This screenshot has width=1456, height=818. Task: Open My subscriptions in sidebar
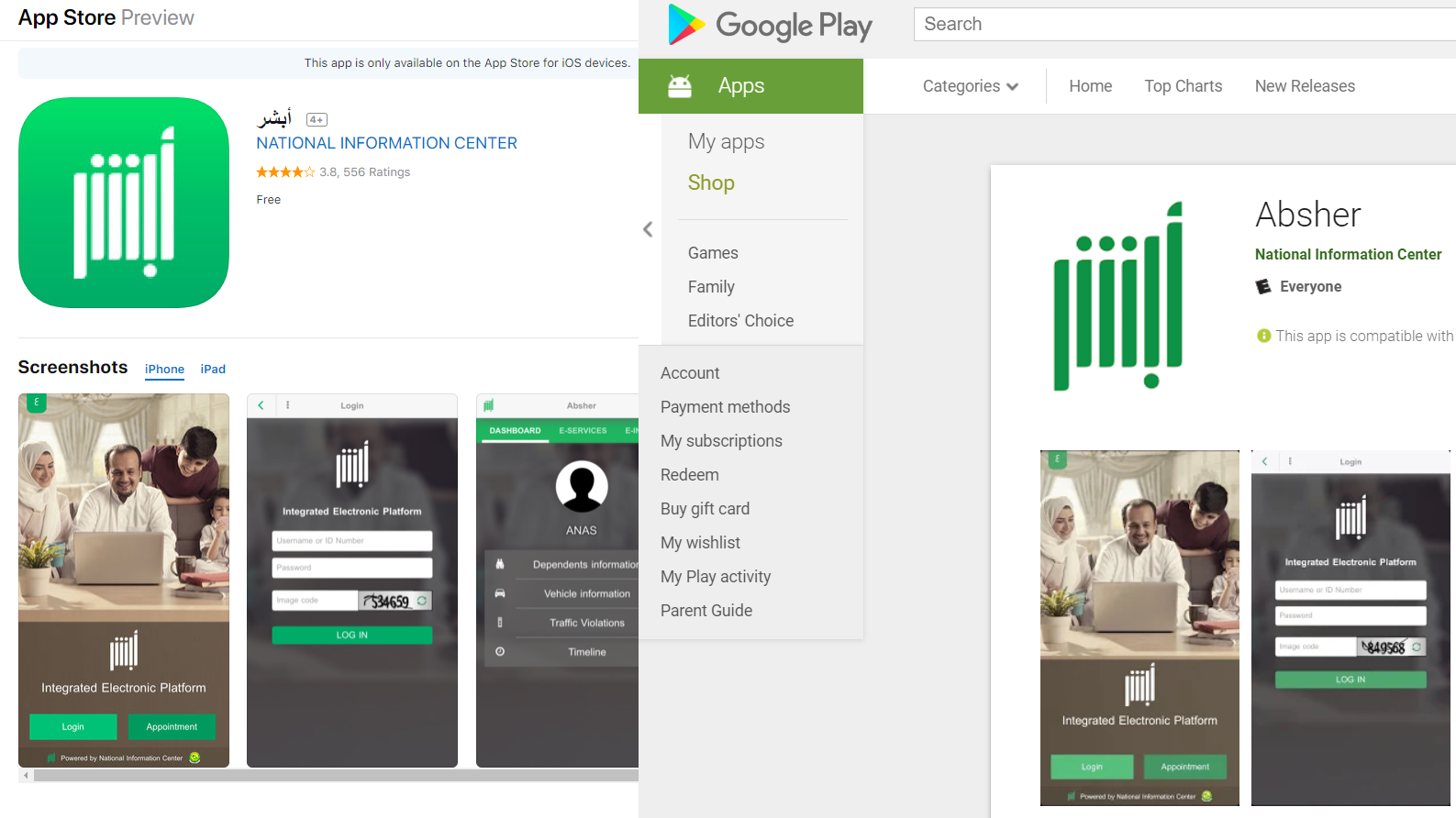pyautogui.click(x=721, y=441)
